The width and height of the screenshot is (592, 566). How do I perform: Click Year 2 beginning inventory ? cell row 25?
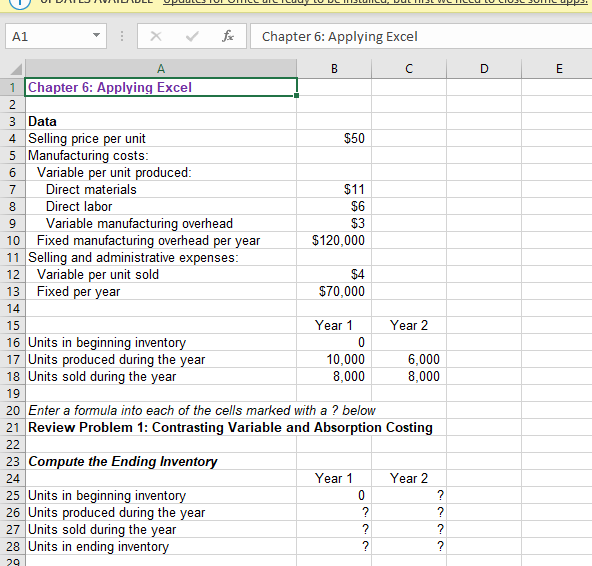[409, 495]
